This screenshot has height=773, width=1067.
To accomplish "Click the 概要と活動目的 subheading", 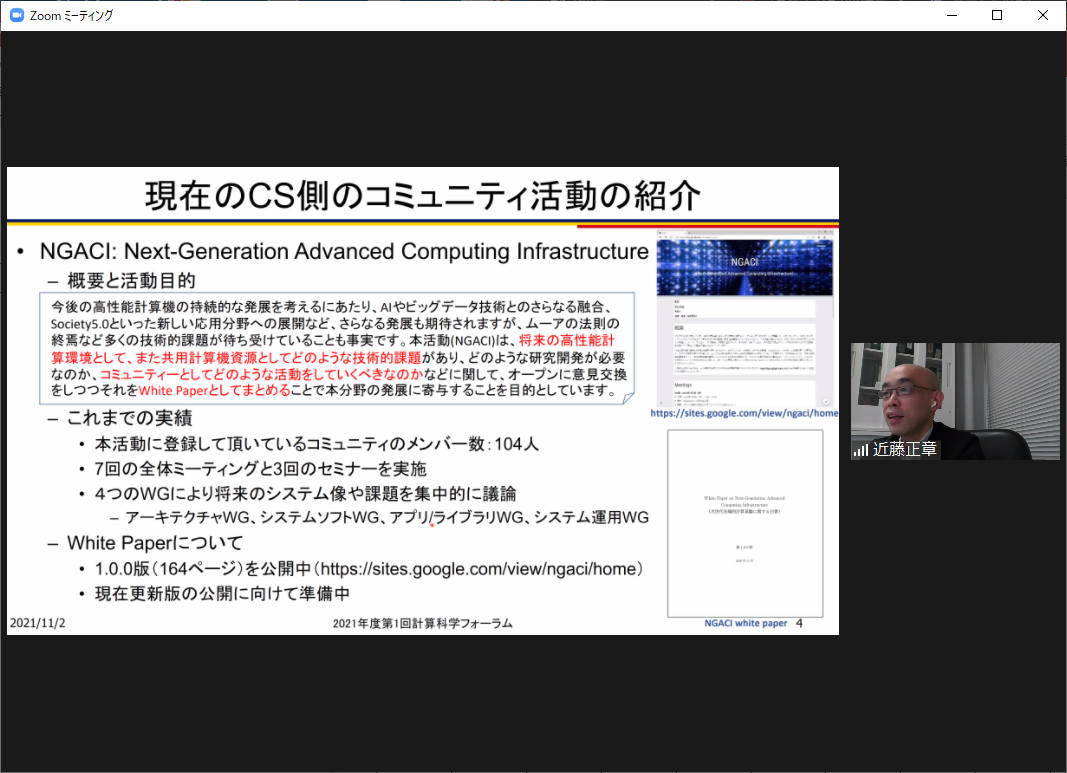I will click(130, 280).
